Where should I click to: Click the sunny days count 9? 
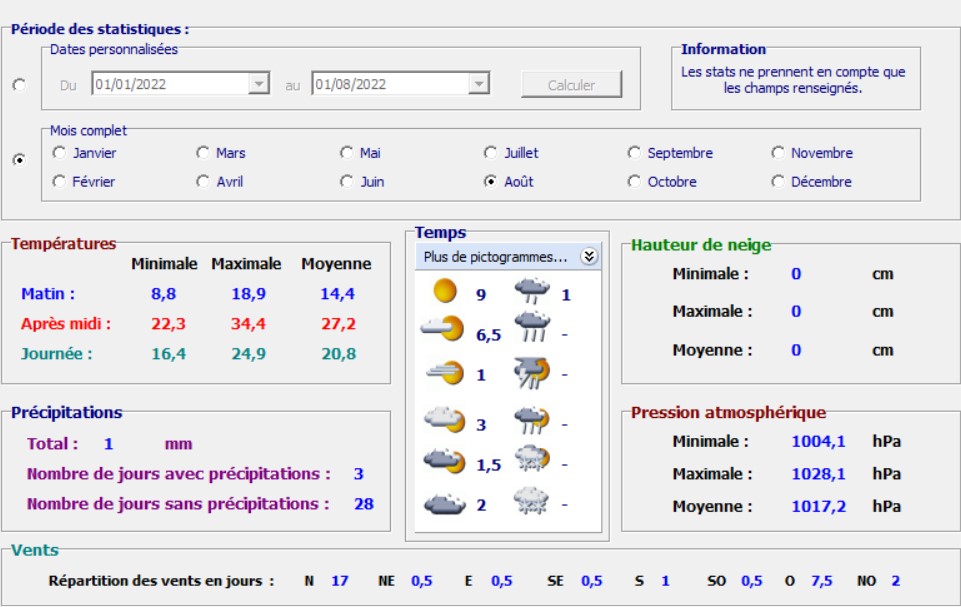pos(481,295)
